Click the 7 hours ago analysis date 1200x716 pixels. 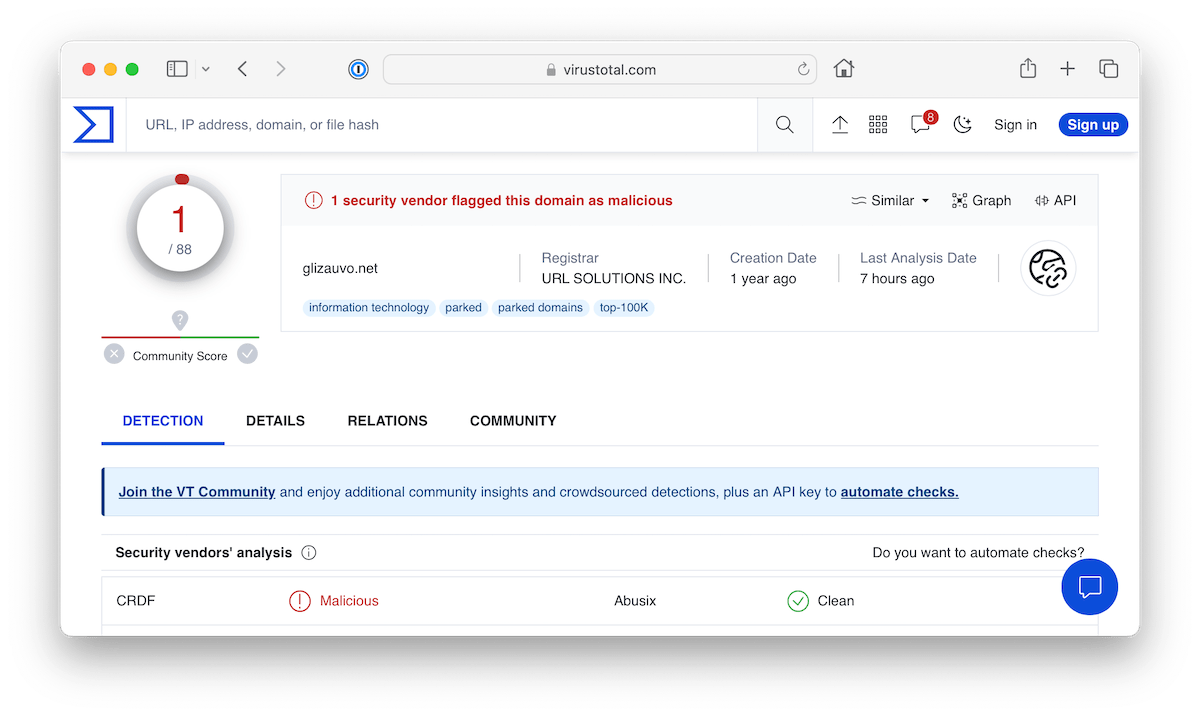(x=897, y=279)
